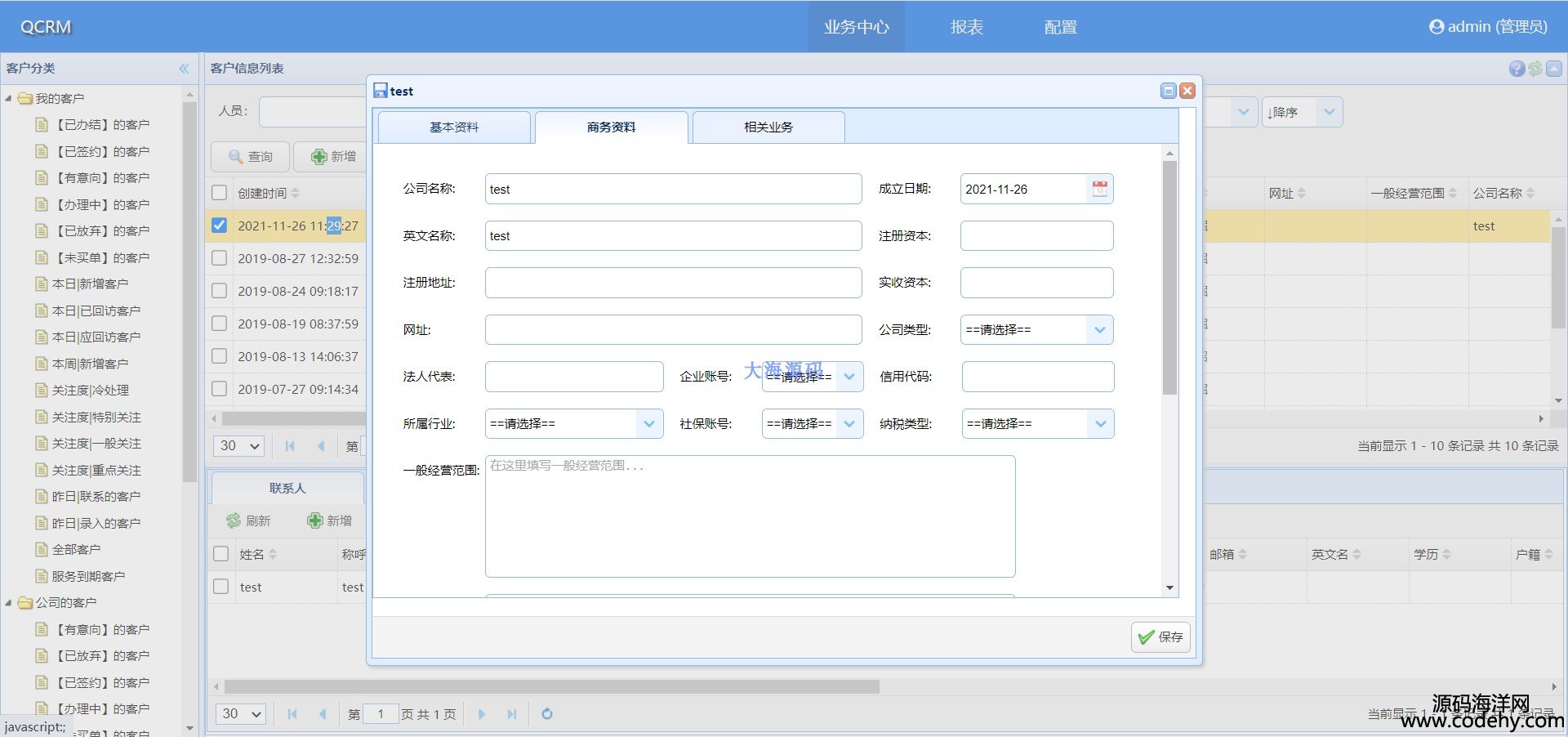The image size is (1568, 737).
Task: Collapse the 客户分类 sidebar with double-arrow icon
Action: 184,69
